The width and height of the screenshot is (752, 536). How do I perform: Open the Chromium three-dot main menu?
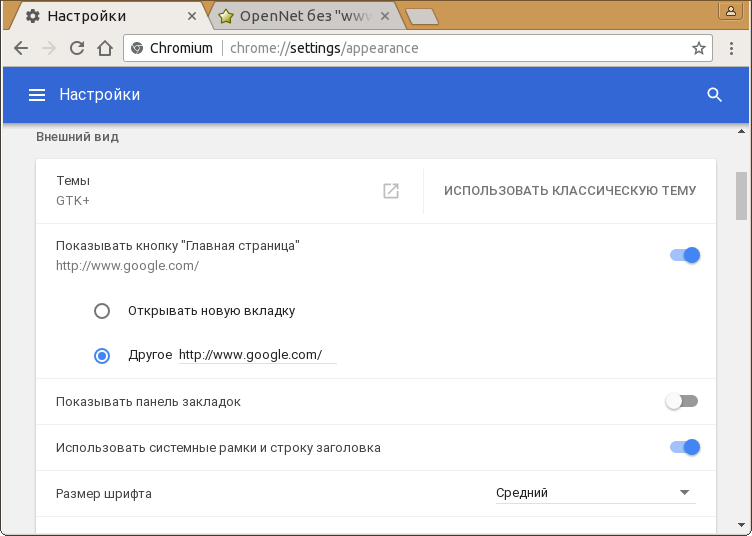pos(730,48)
